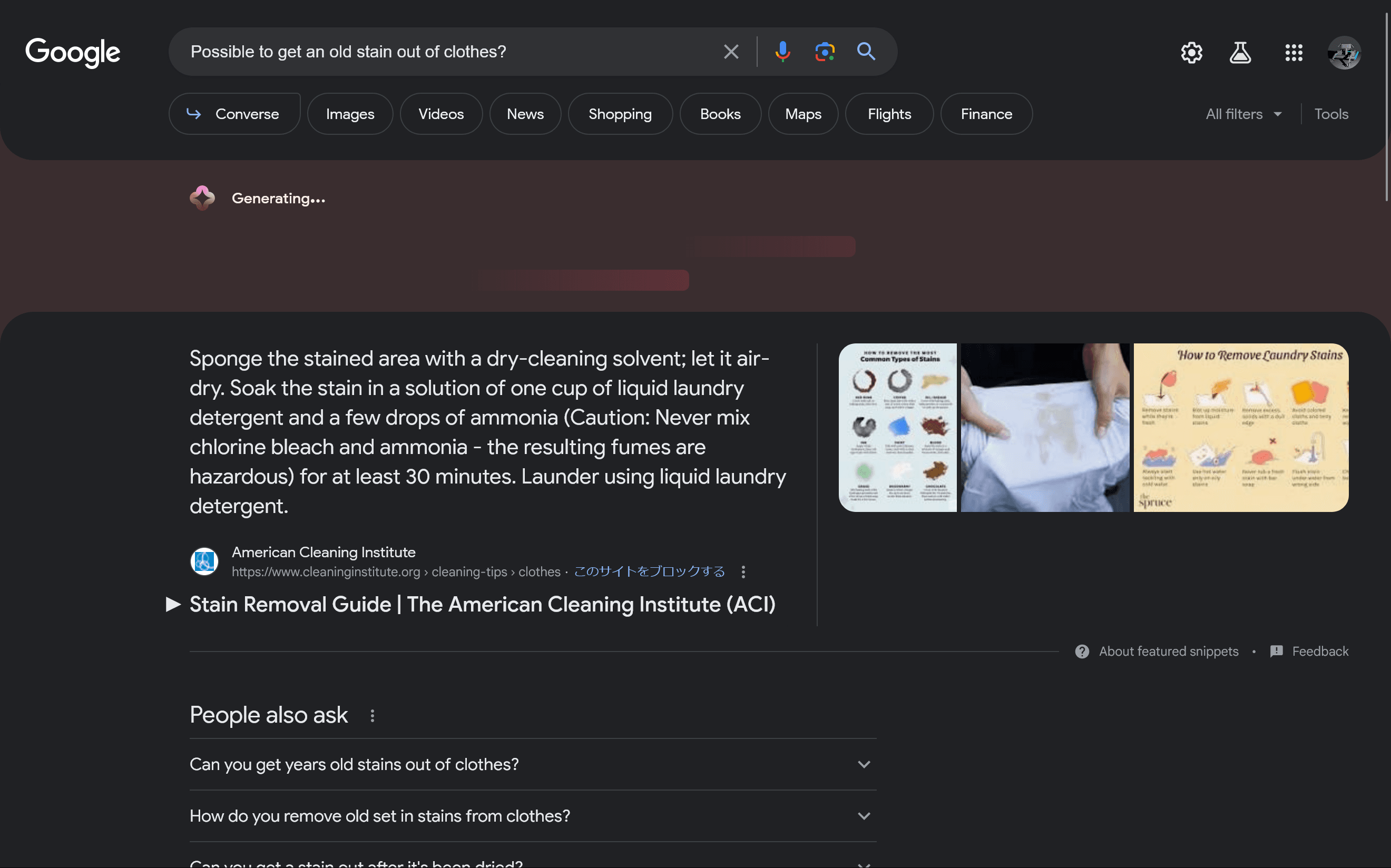The width and height of the screenshot is (1391, 868).
Task: Open the Google account avatar
Action: pos(1344,53)
